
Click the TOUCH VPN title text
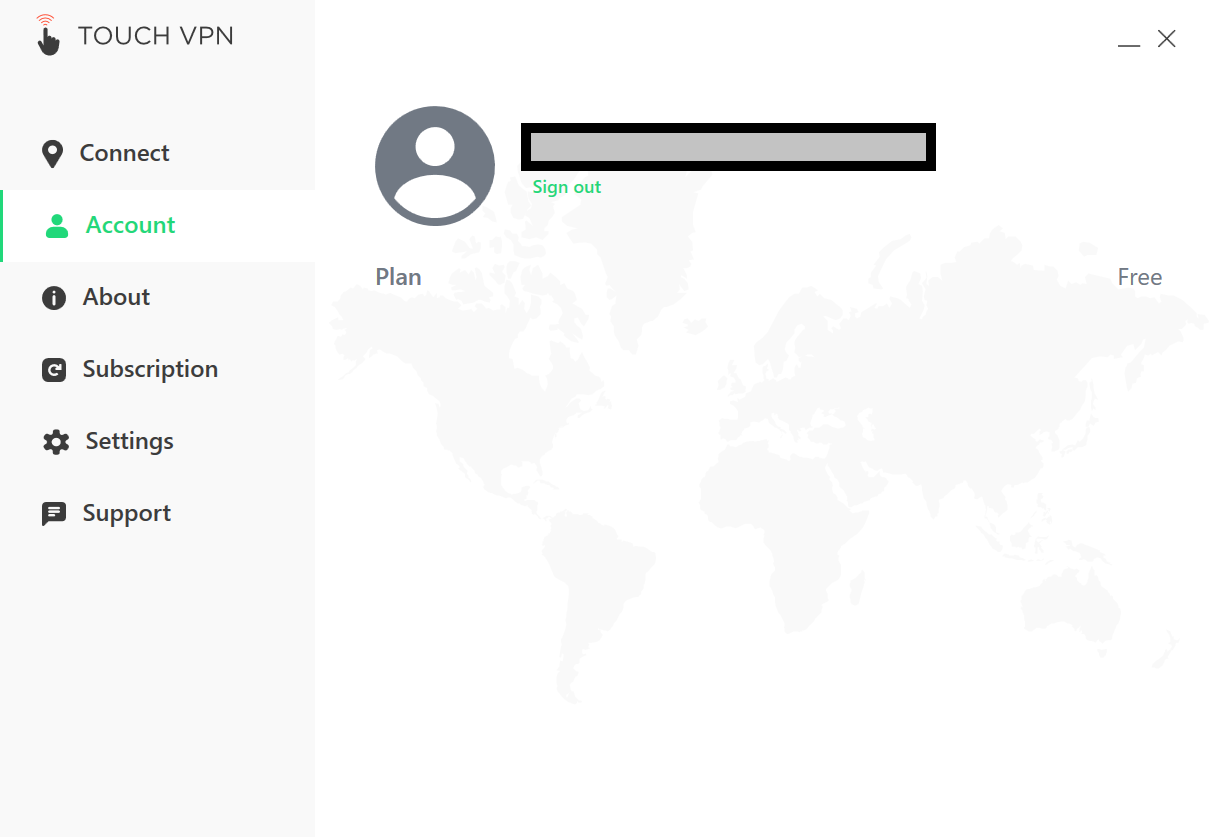pos(156,36)
